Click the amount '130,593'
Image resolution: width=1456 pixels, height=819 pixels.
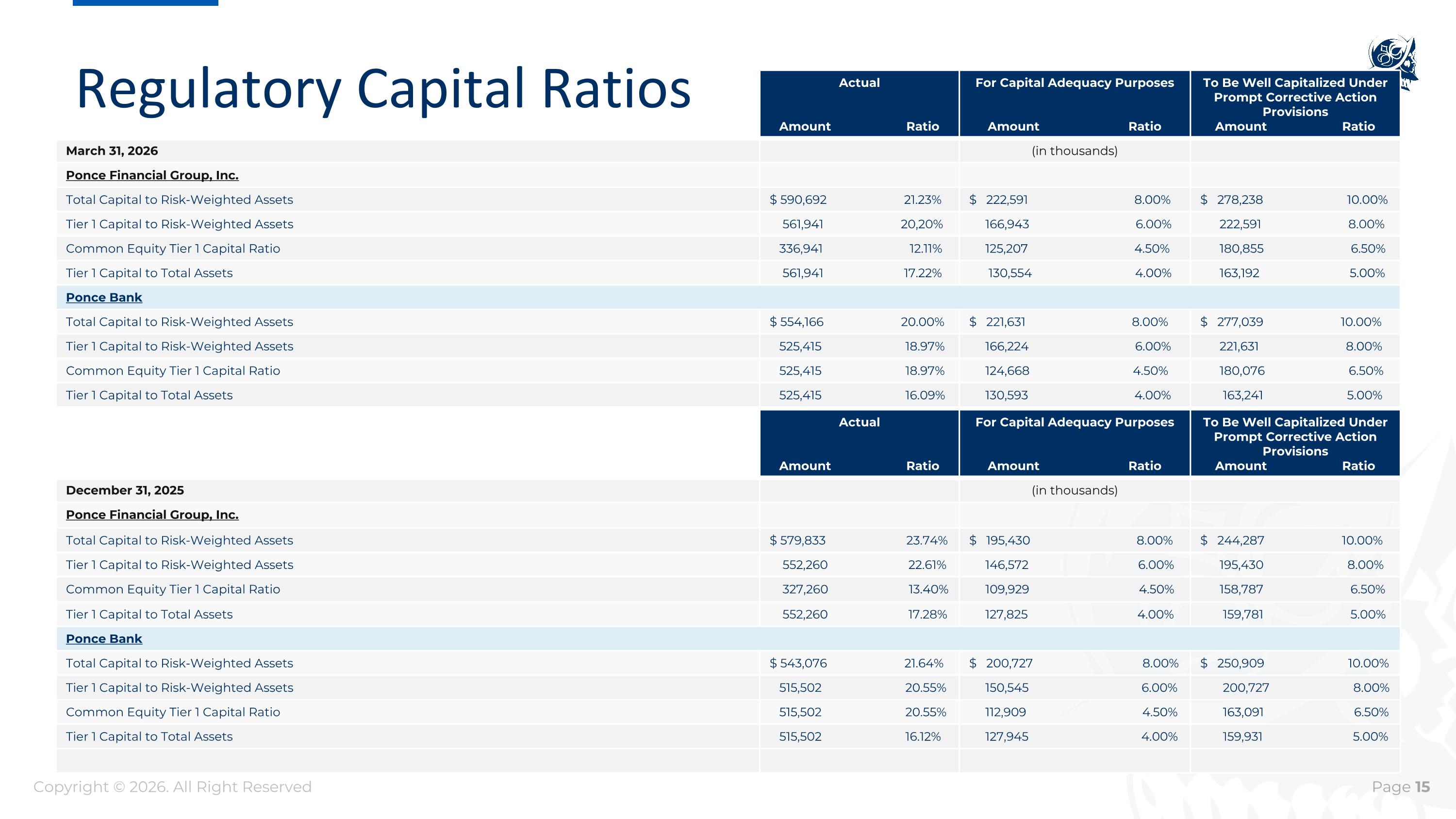pyautogui.click(x=1006, y=395)
